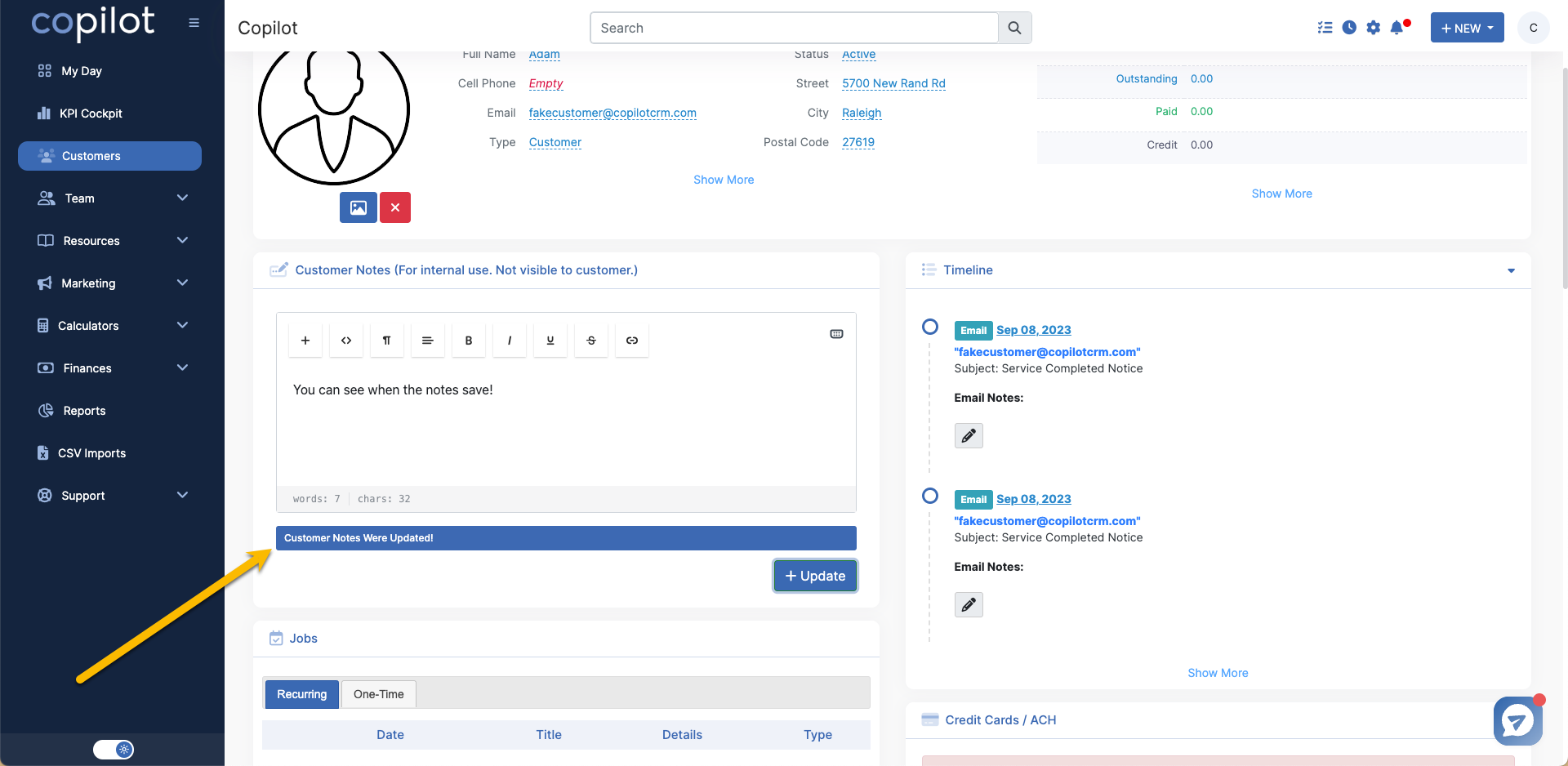Open the notifications bell
This screenshot has width=1568, height=766.
pos(1398,28)
